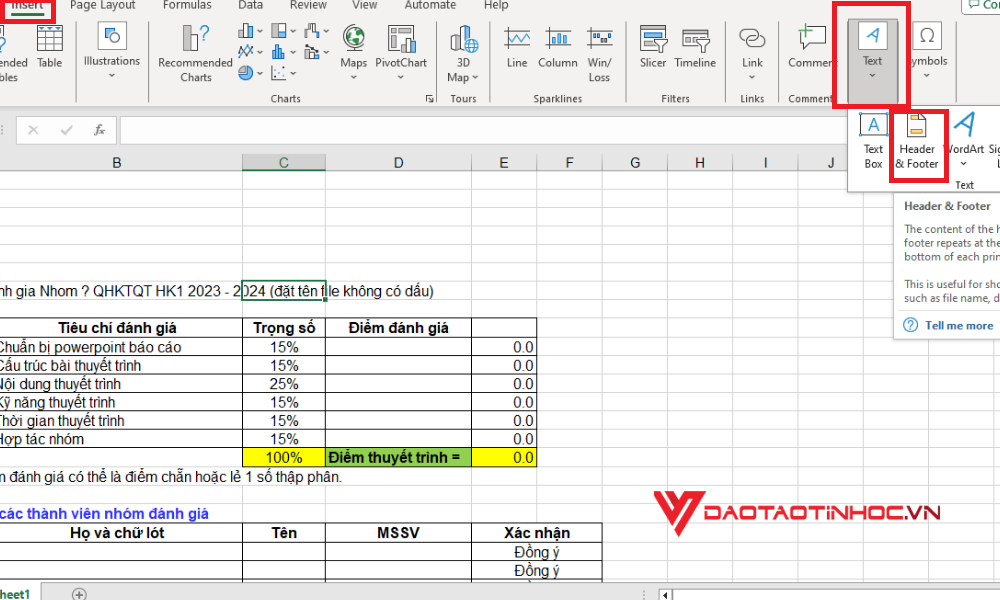Insert a Win/Loss sparkline
This screenshot has width=1000, height=600.
click(x=599, y=54)
